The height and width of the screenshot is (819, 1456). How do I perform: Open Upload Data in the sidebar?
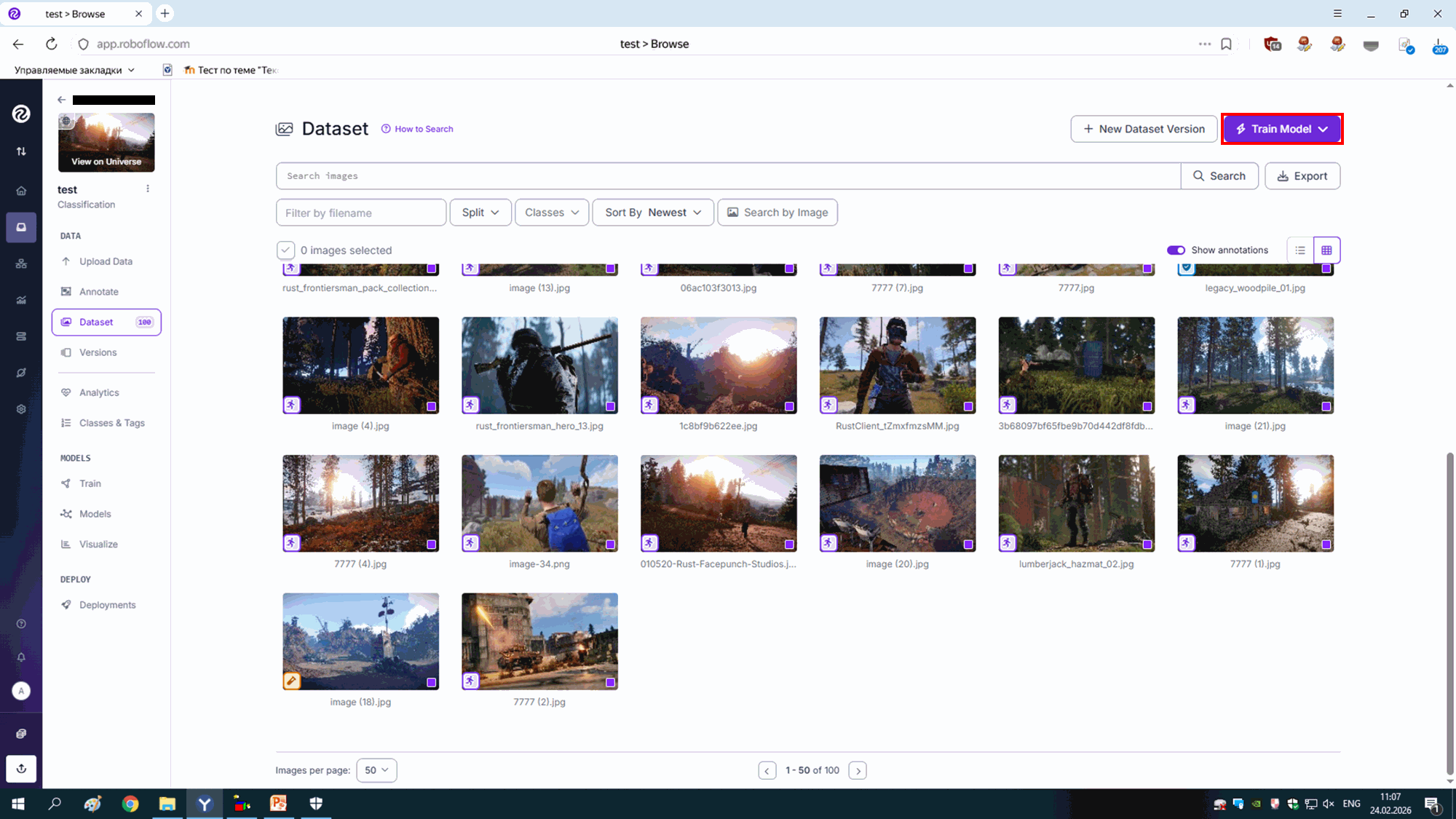tap(106, 261)
